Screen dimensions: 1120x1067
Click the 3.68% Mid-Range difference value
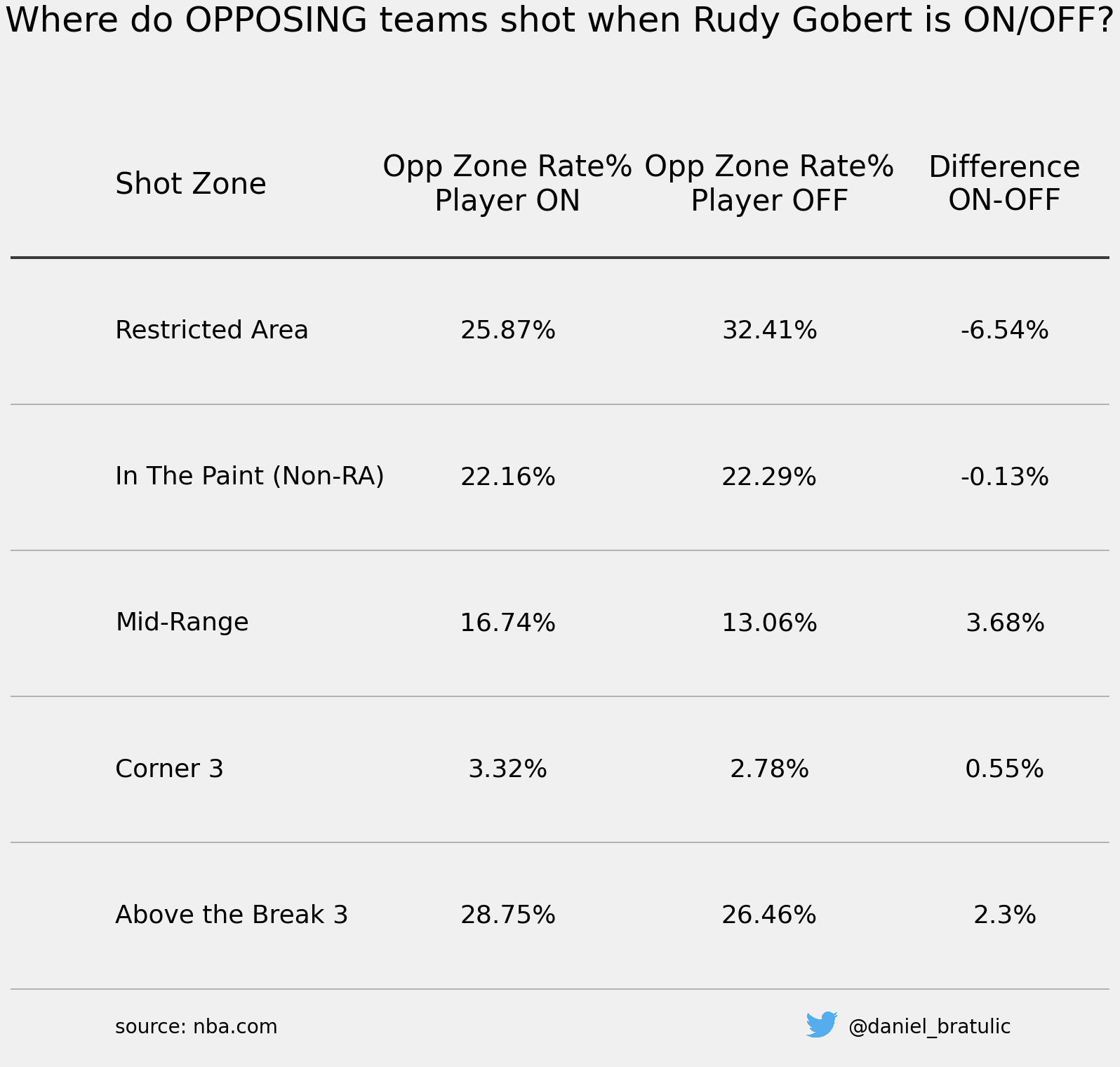pyautogui.click(x=1005, y=623)
